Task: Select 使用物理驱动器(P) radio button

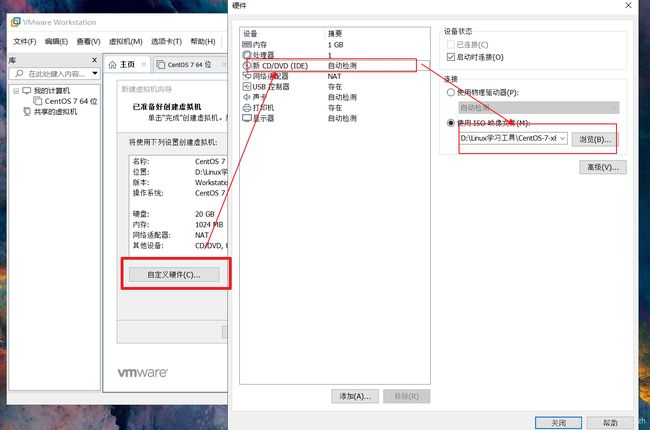Action: pos(451,92)
